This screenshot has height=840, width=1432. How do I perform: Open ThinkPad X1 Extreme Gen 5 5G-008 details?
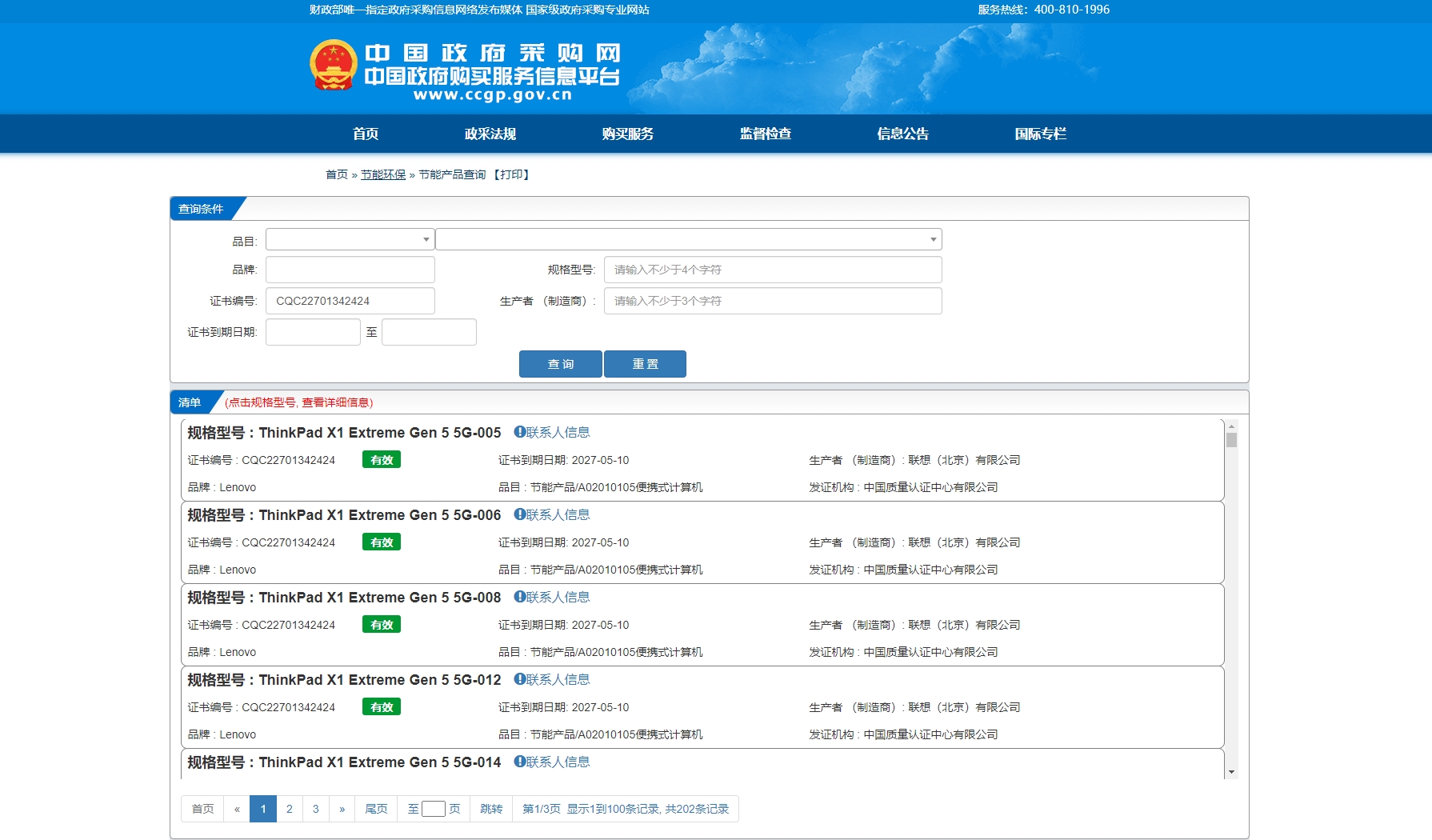pos(379,598)
